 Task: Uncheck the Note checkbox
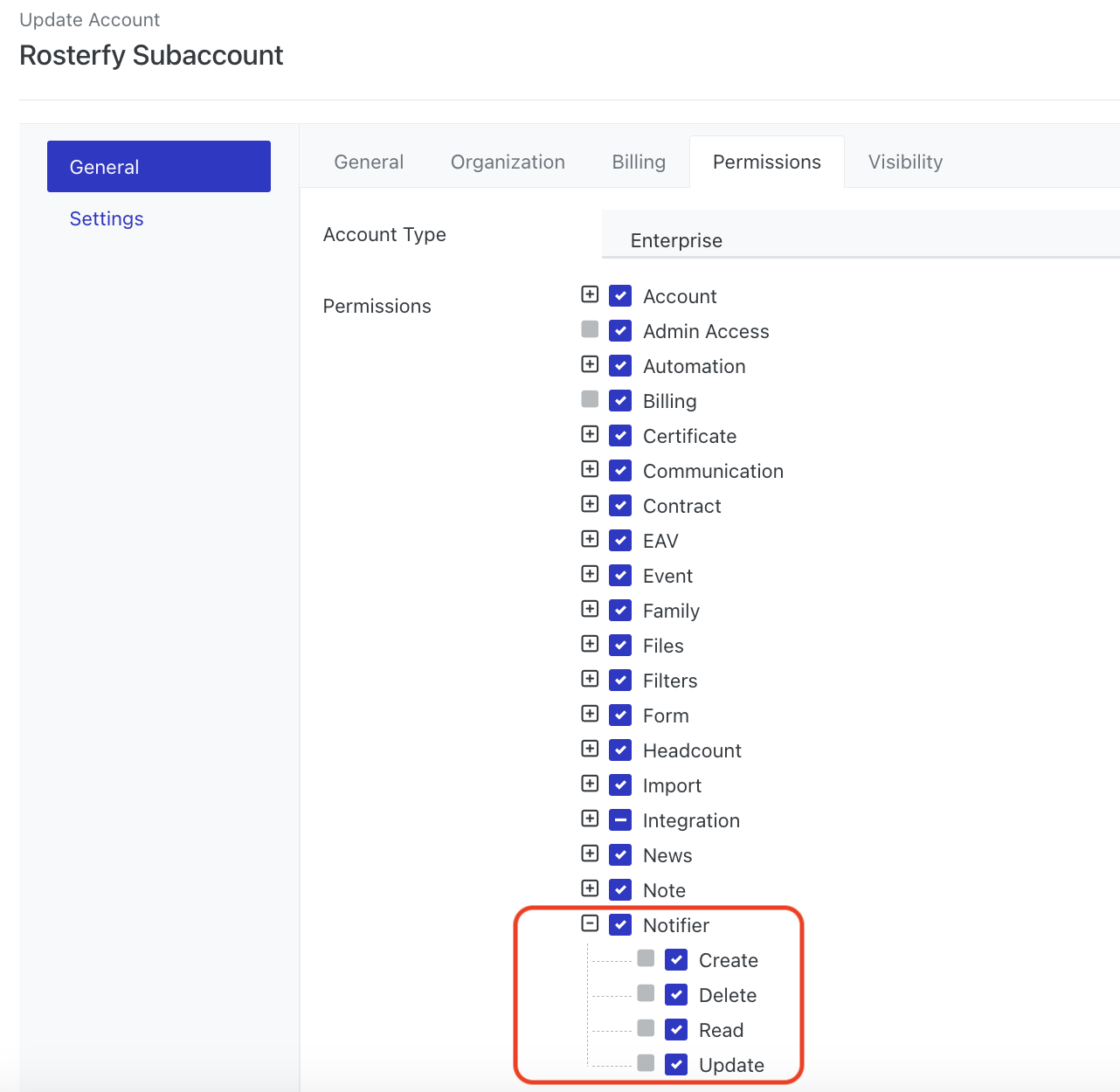620,889
